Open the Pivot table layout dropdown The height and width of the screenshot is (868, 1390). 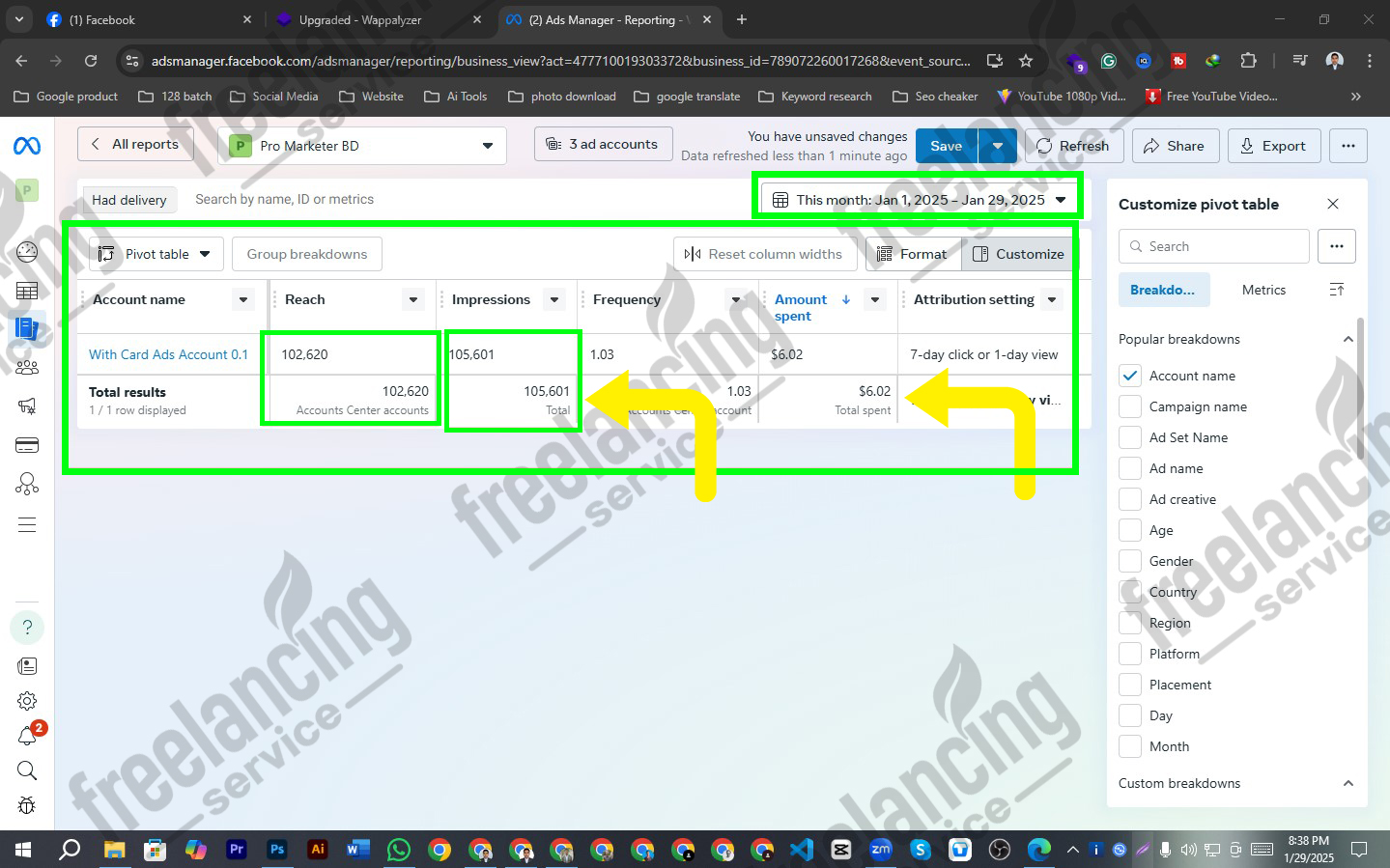pos(156,254)
